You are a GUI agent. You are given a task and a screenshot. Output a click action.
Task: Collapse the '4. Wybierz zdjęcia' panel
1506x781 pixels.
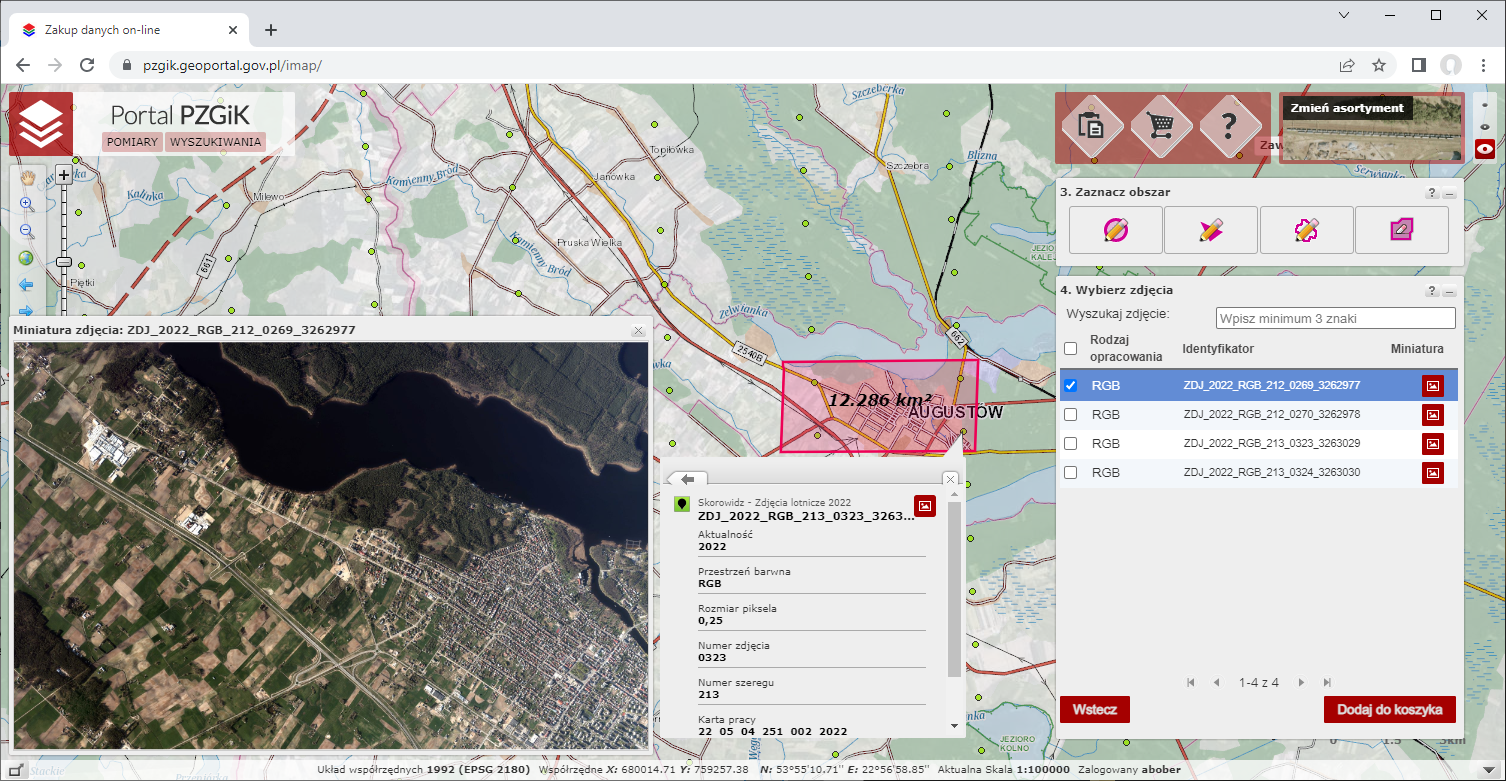point(1449,291)
